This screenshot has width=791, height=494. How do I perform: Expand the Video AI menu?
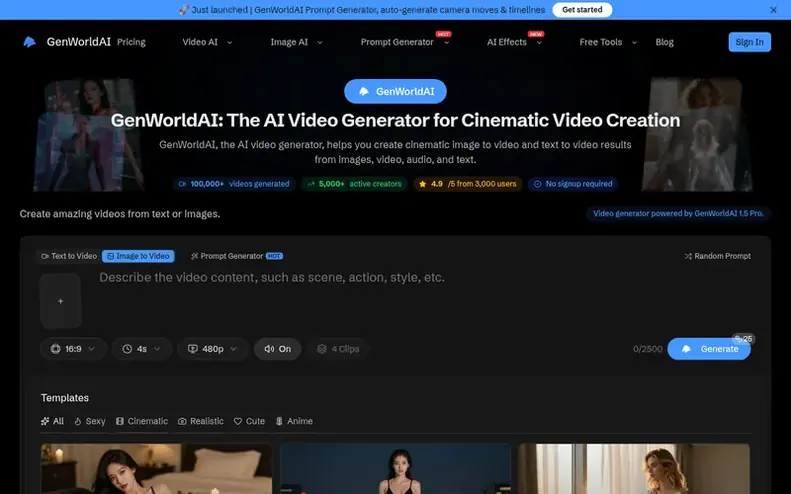click(x=207, y=42)
